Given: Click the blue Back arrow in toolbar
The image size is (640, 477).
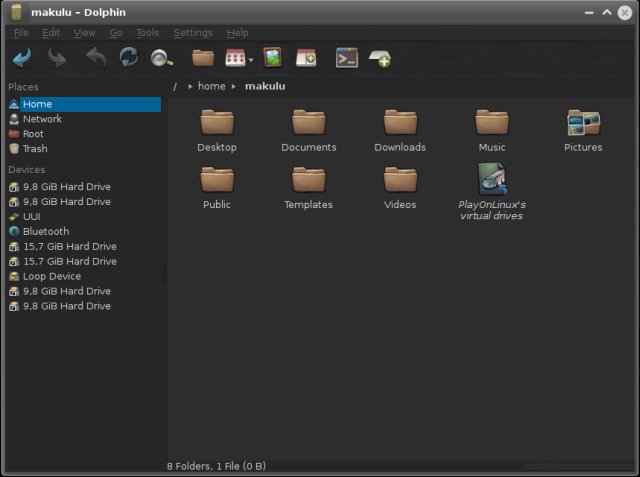Looking at the screenshot, I should pyautogui.click(x=21, y=58).
